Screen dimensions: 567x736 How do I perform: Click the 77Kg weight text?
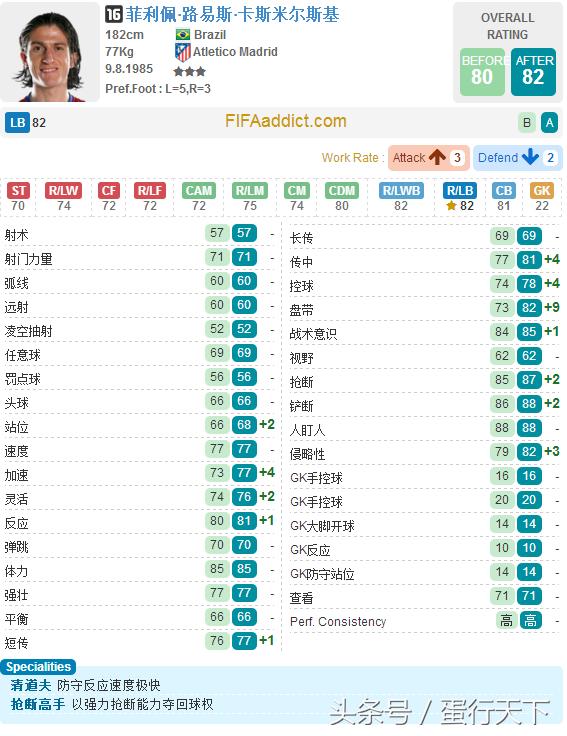tap(119, 52)
